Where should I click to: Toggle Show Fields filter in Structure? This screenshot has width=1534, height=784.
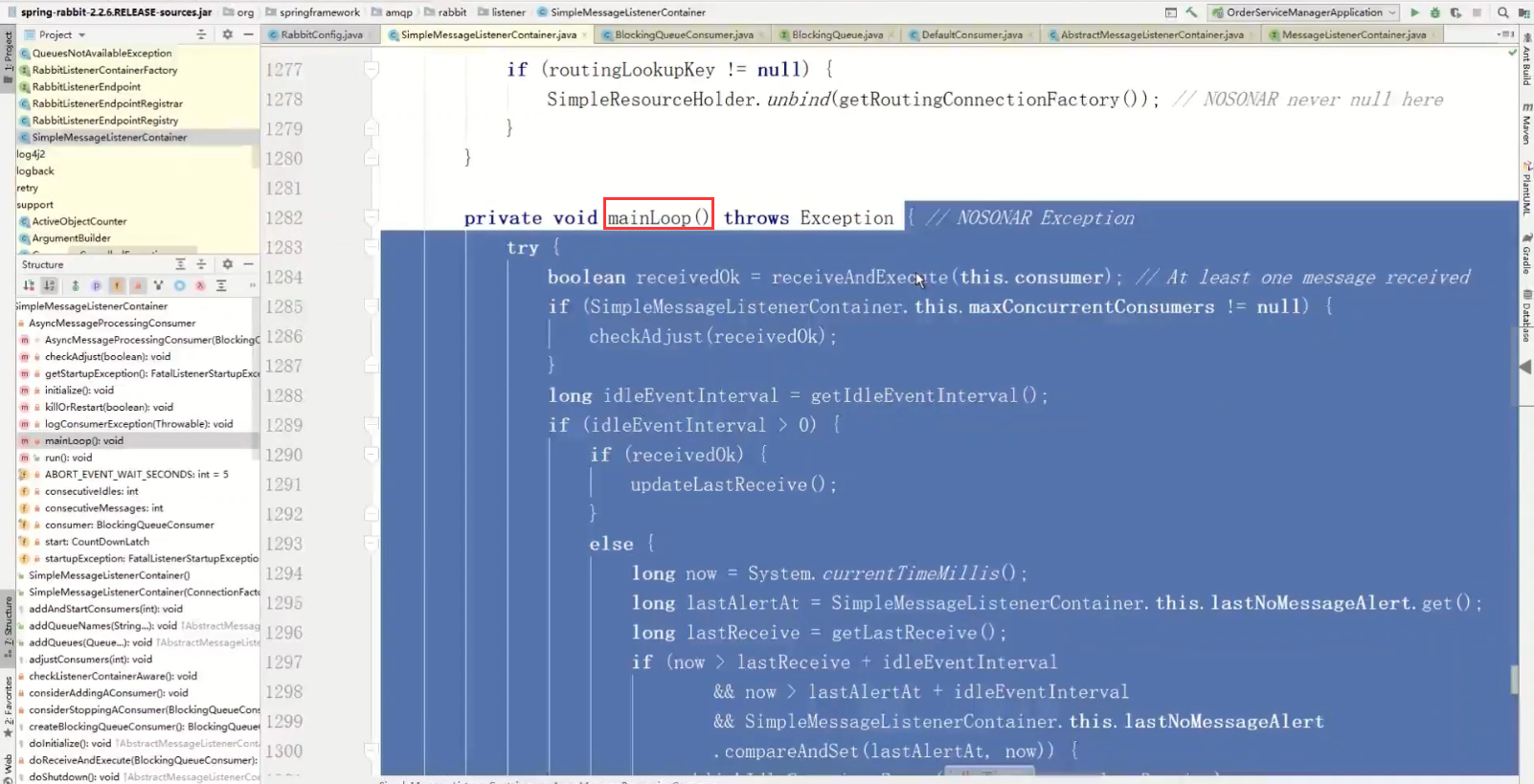tap(117, 285)
